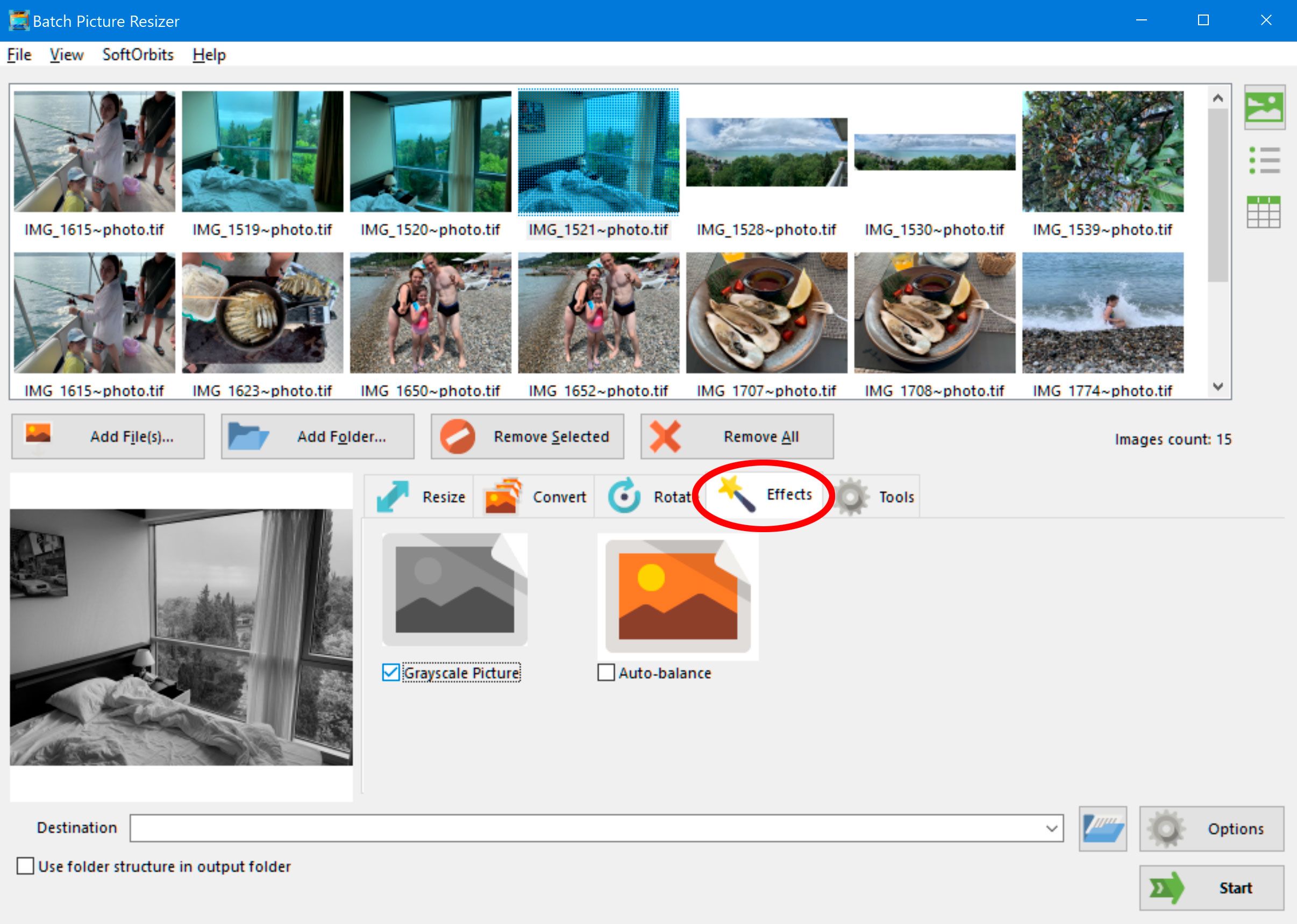Select the Convert tab icon
Screen dimensions: 1297x924
(x=502, y=496)
